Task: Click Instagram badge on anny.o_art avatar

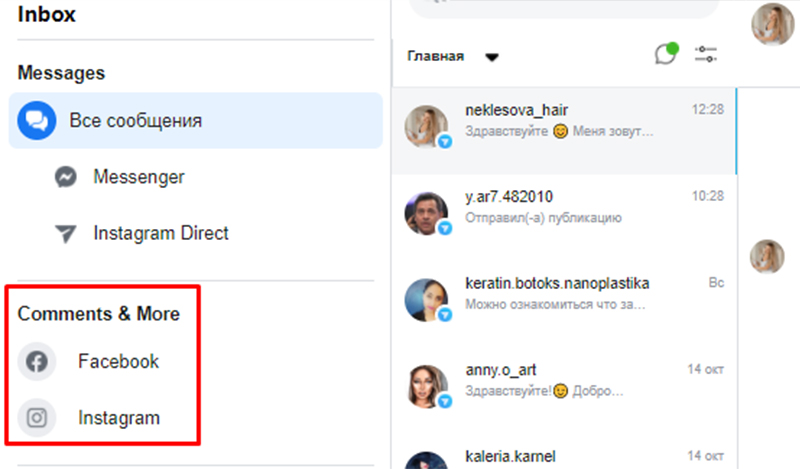Action: tap(445, 402)
